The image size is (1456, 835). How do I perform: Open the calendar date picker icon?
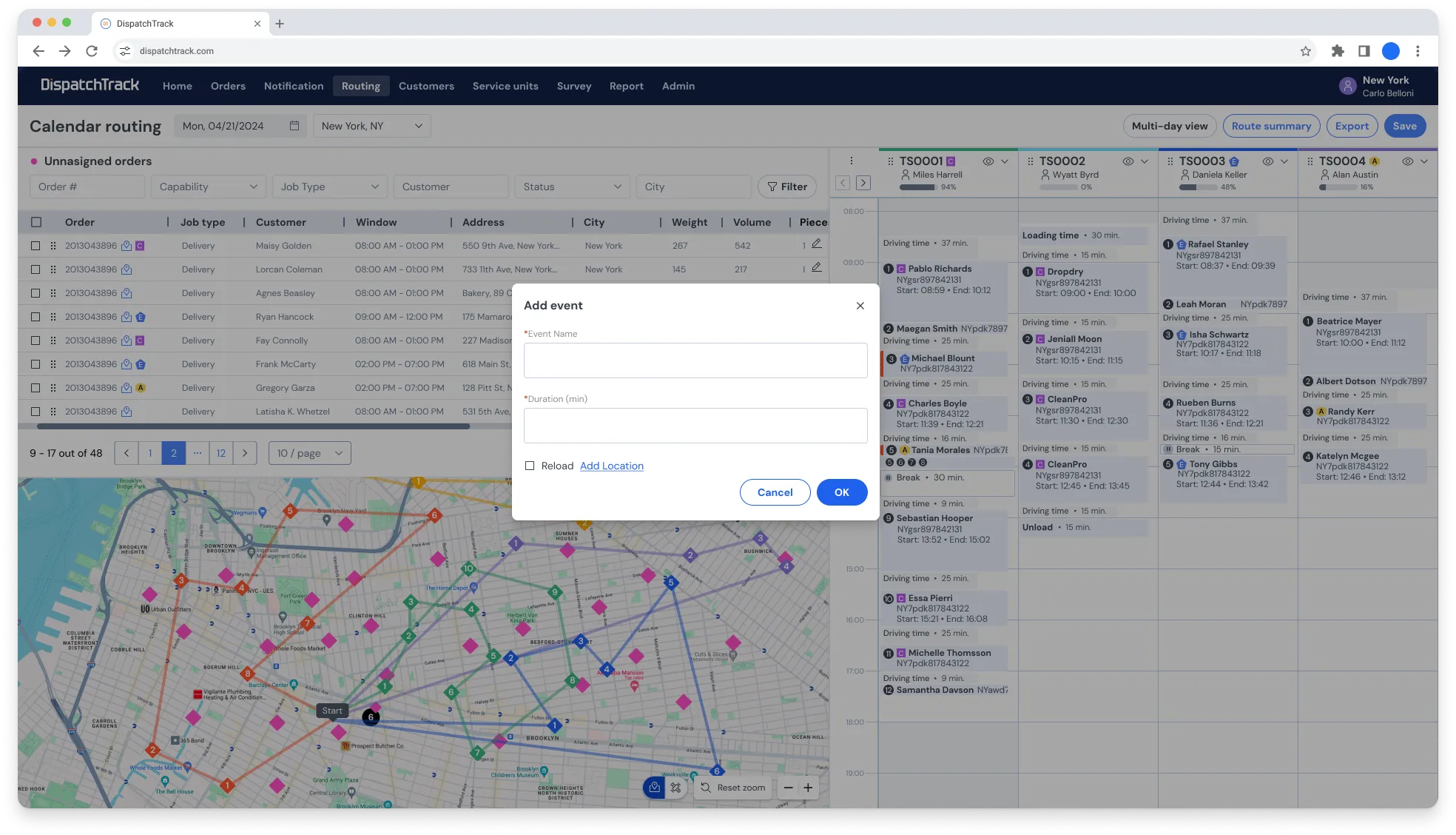tap(294, 126)
